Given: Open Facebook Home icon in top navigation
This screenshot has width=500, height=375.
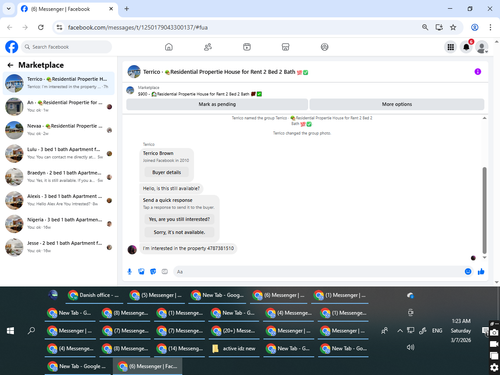Looking at the screenshot, I should click(169, 47).
